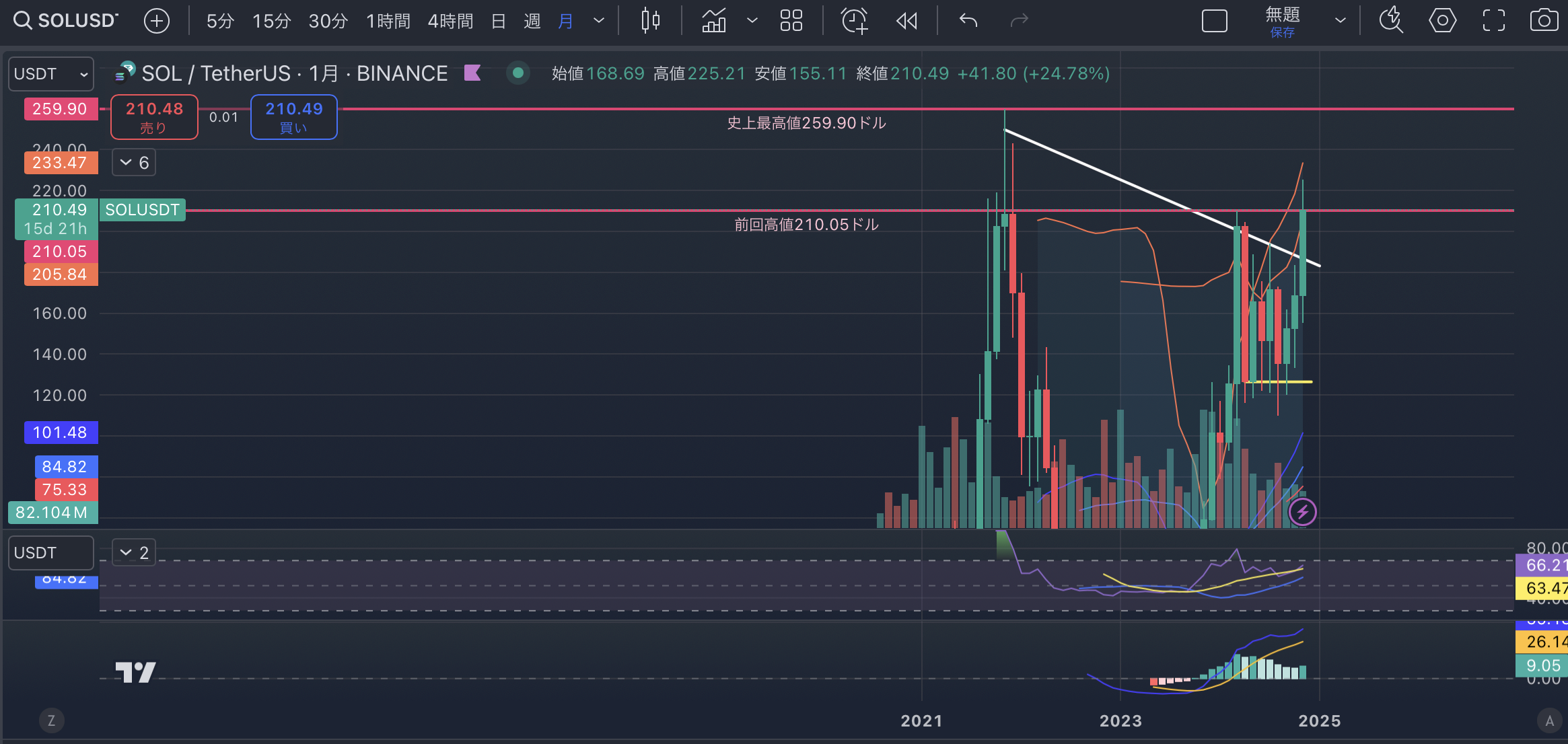The width and height of the screenshot is (1568, 744).
Task: Open the chart layout selector square
Action: pyautogui.click(x=1215, y=21)
